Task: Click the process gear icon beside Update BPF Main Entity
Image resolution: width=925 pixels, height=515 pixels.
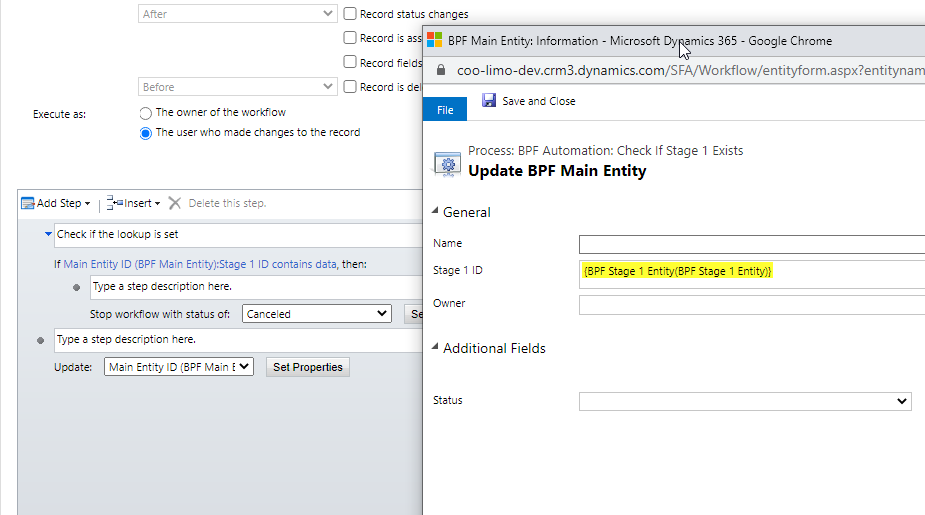Action: pos(447,163)
